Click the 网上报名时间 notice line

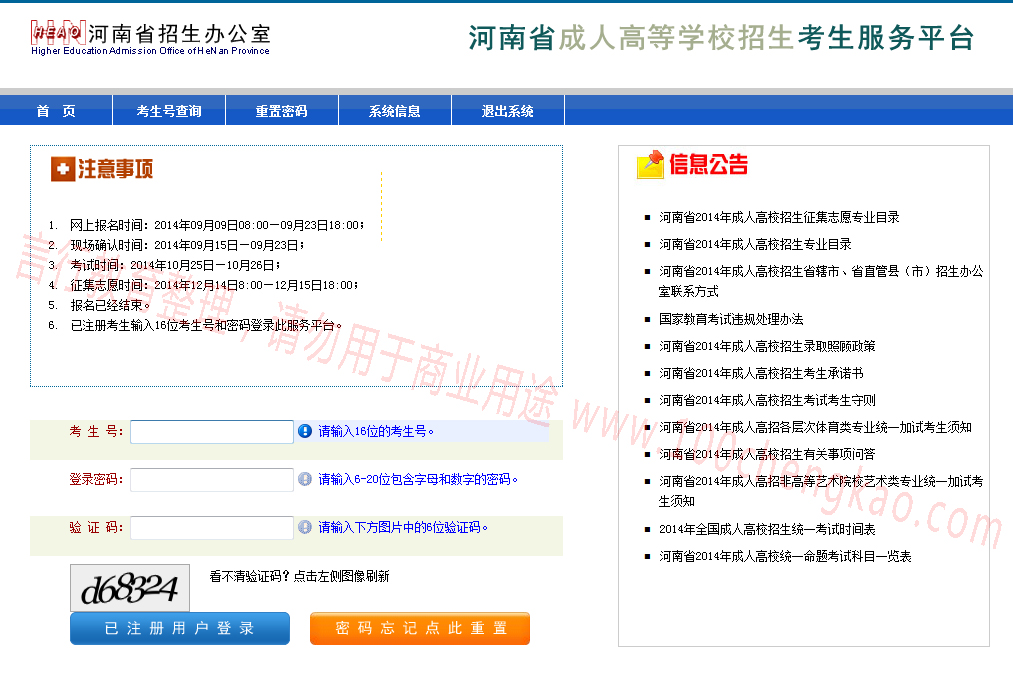tap(217, 225)
